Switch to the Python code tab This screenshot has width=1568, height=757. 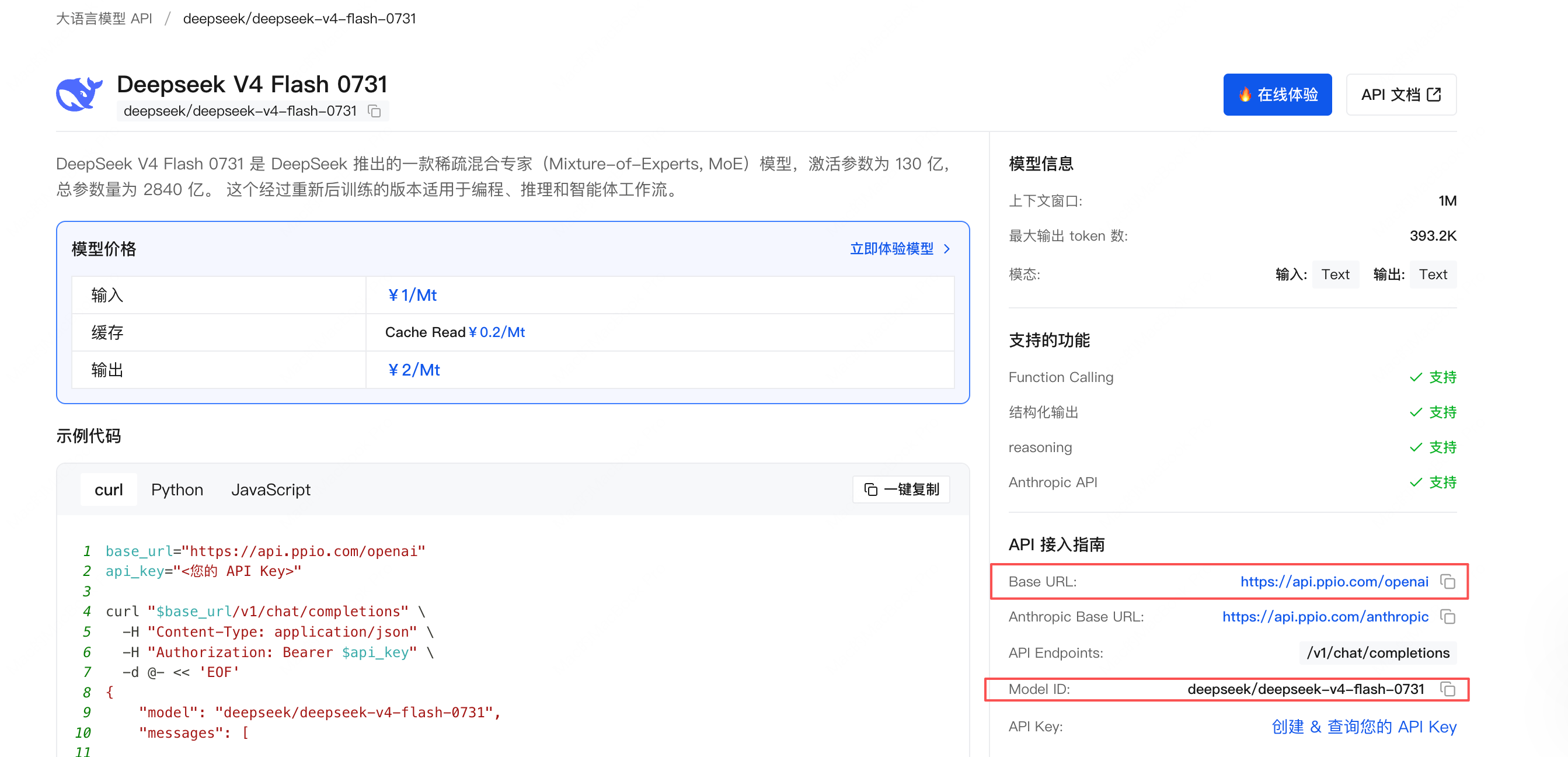tap(177, 489)
